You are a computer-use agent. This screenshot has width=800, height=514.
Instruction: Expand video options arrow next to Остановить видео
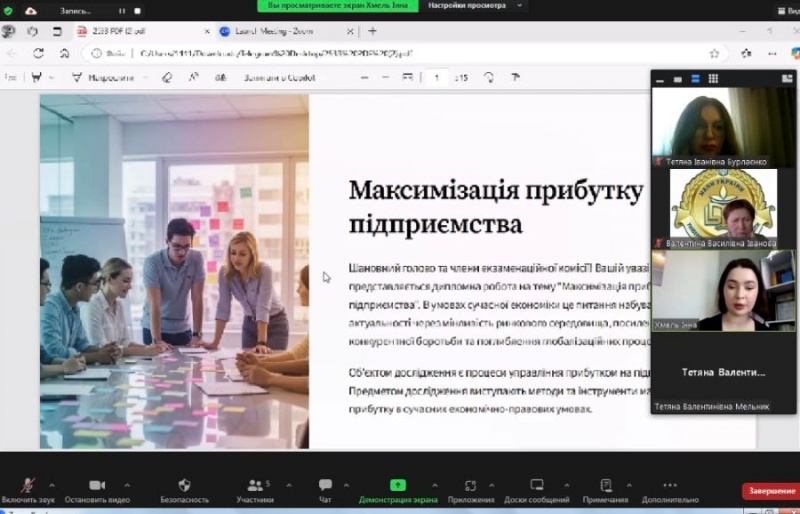pyautogui.click(x=127, y=485)
